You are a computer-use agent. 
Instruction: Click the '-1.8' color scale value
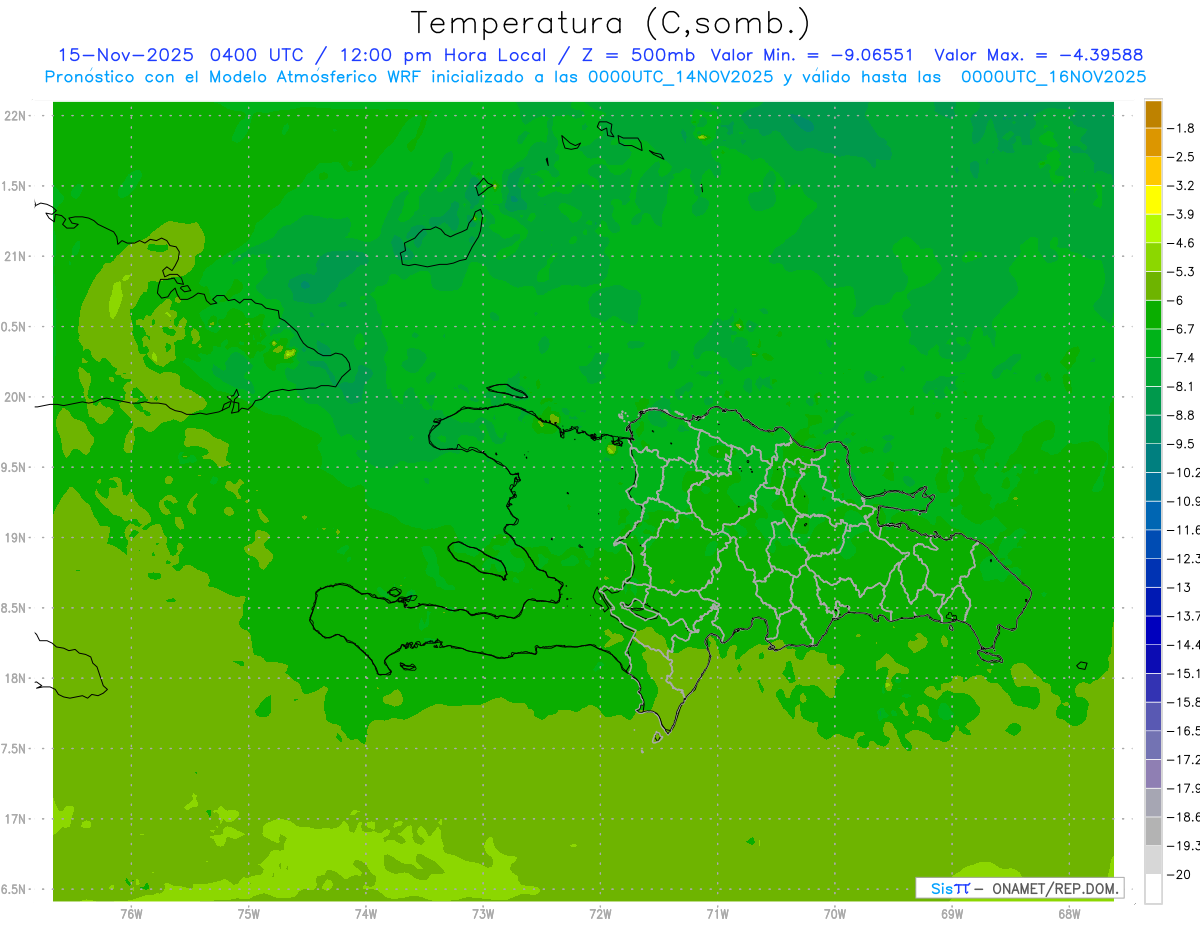(1181, 128)
